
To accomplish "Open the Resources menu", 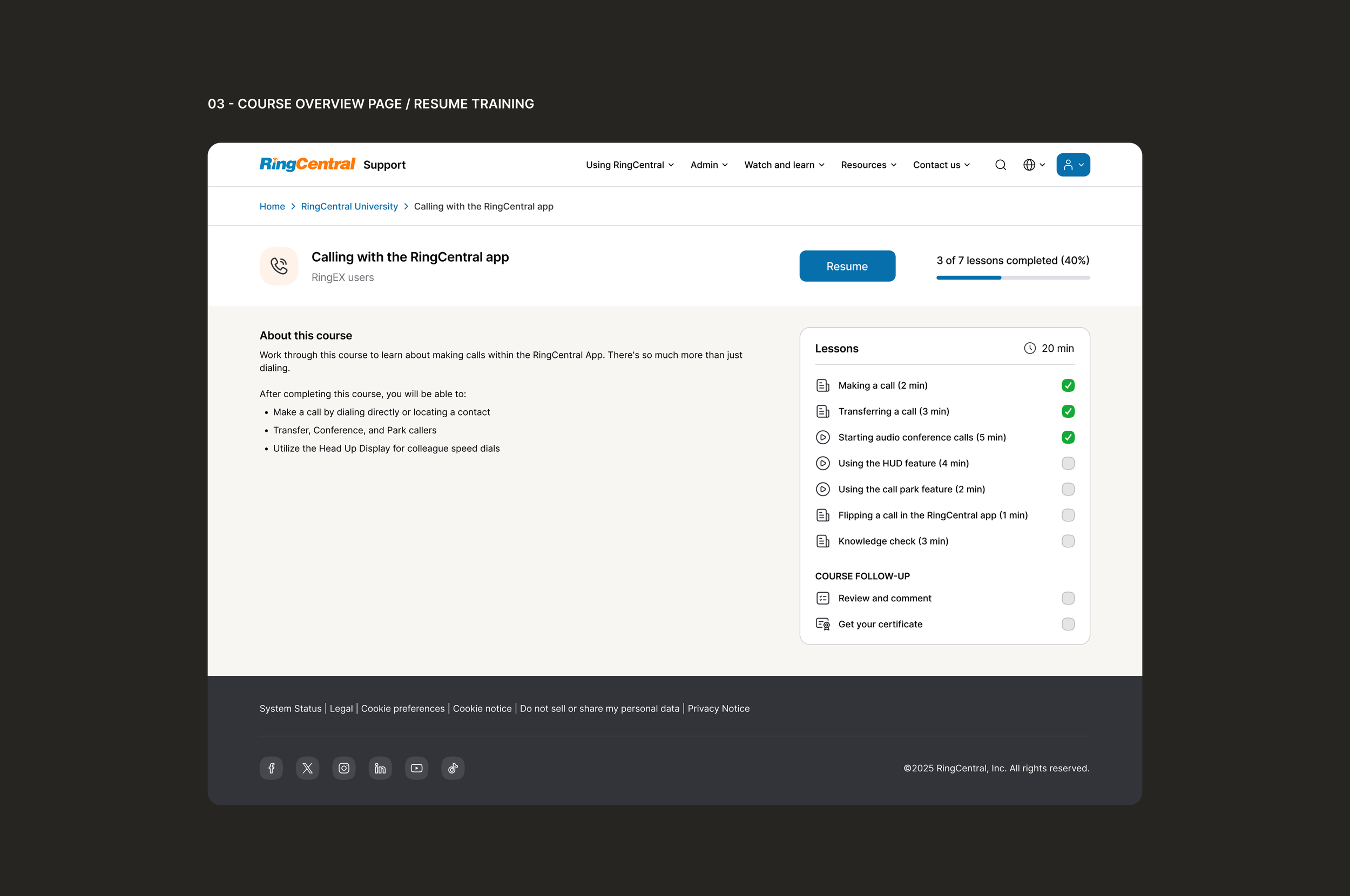I will click(868, 165).
